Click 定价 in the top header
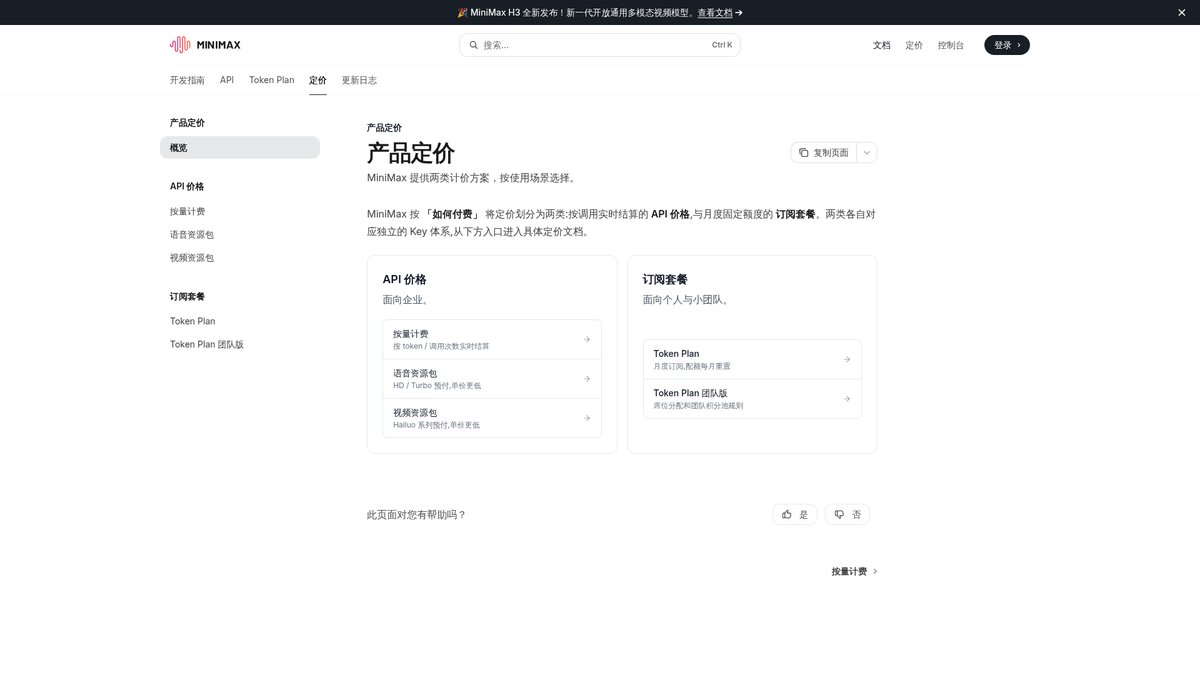Screen dimensions: 1200x675 click(914, 45)
